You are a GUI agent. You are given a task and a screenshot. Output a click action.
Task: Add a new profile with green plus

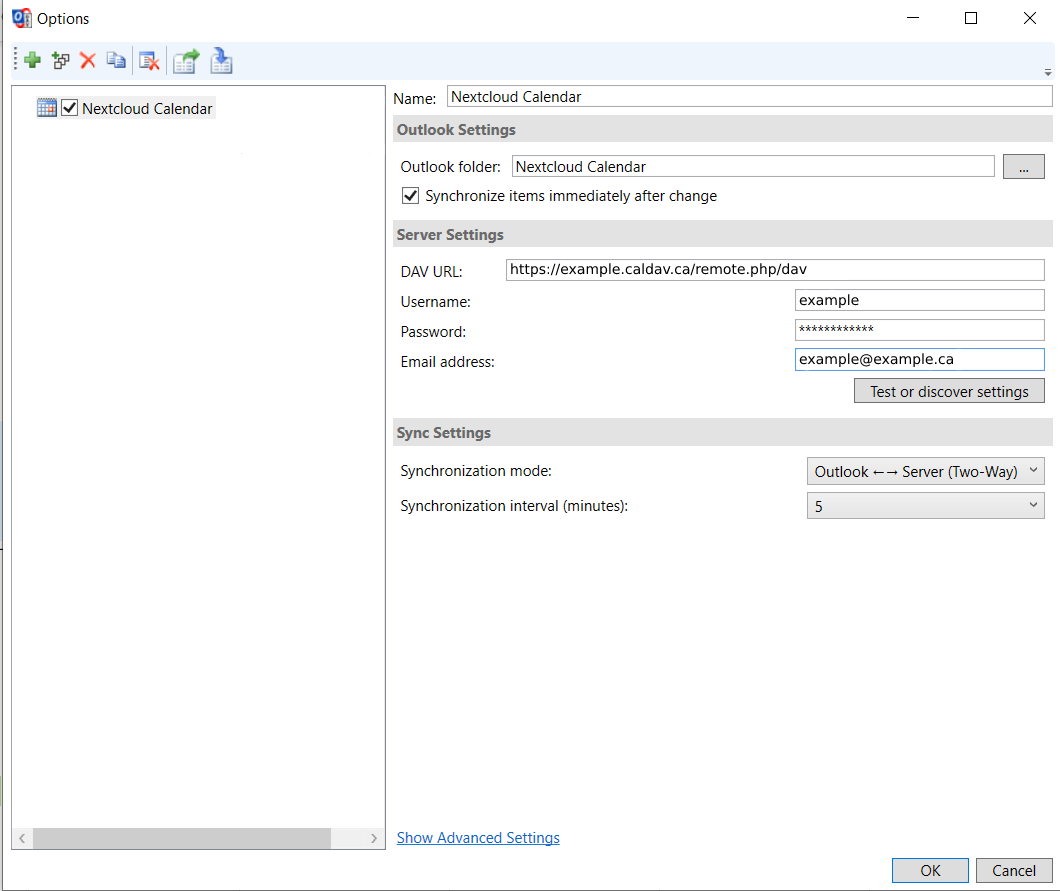[x=32, y=61]
